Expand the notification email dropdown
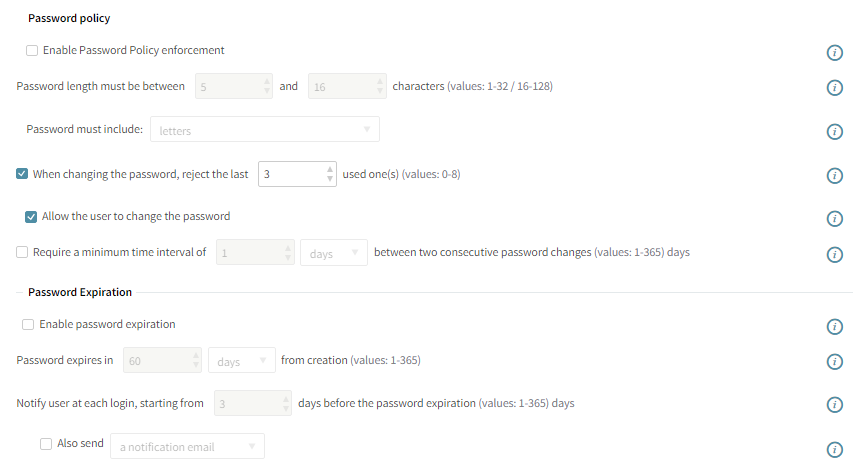Viewport: 853px width, 471px height. pos(187,446)
